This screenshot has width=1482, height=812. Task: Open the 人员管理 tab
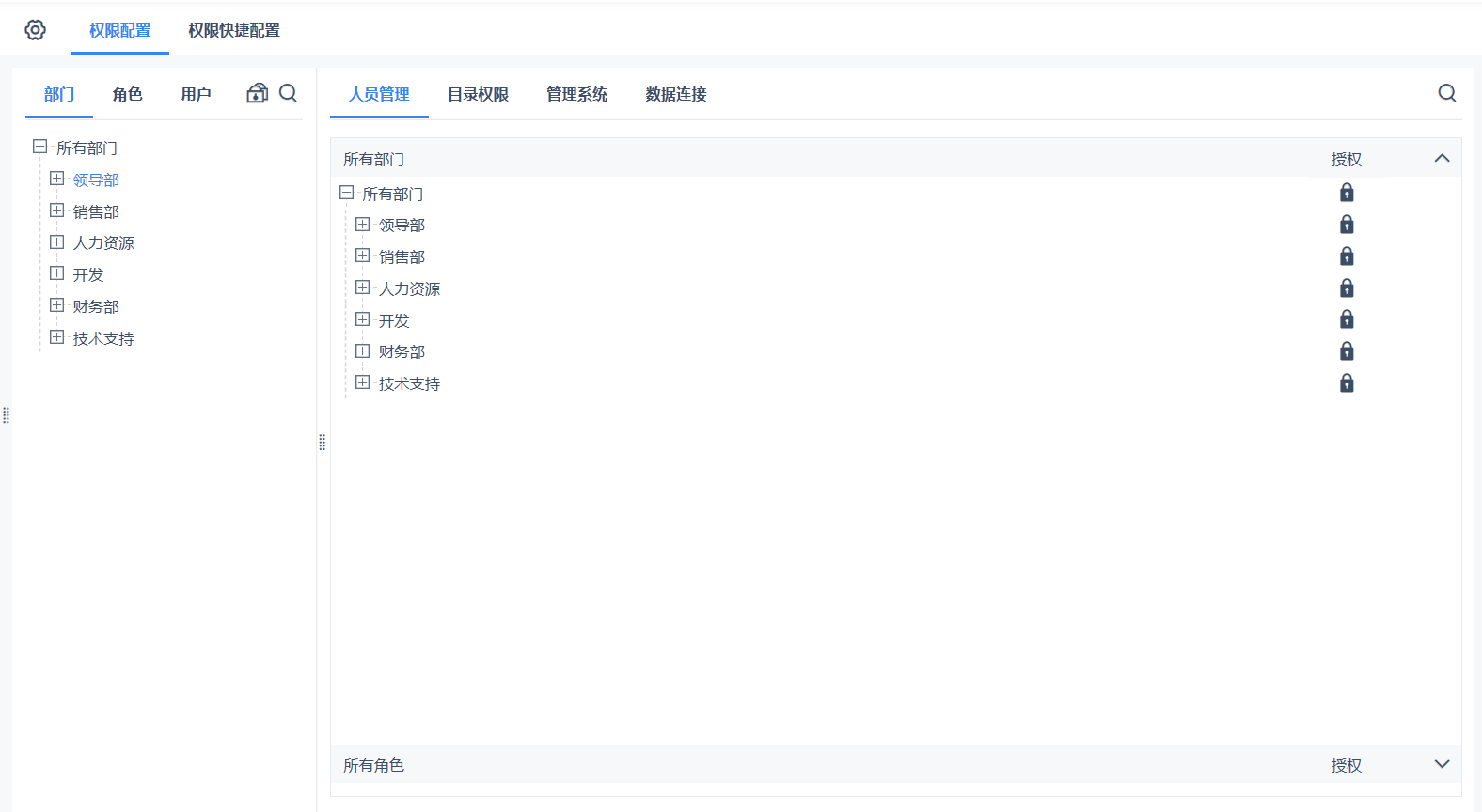379,94
